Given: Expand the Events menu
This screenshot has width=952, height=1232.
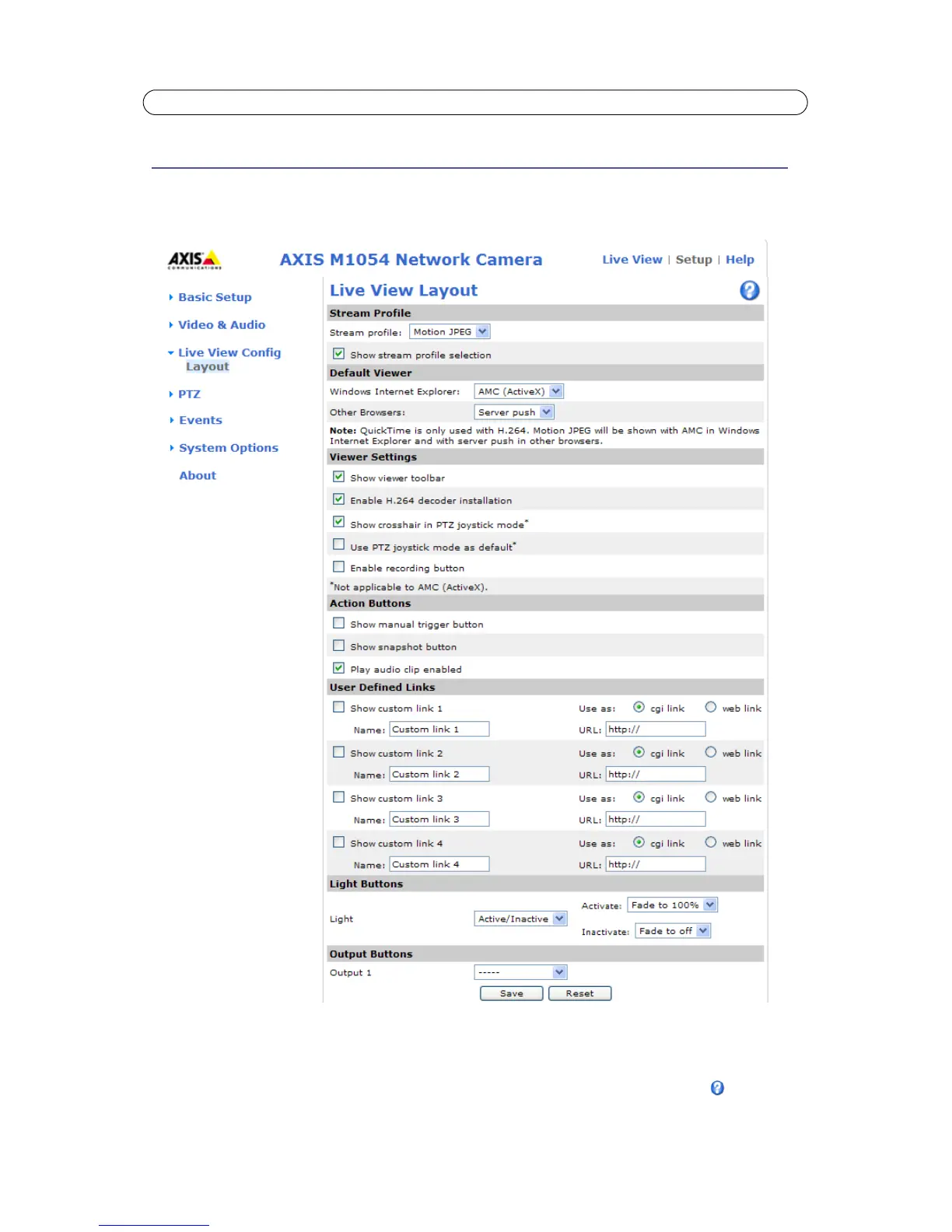Looking at the screenshot, I should [201, 420].
